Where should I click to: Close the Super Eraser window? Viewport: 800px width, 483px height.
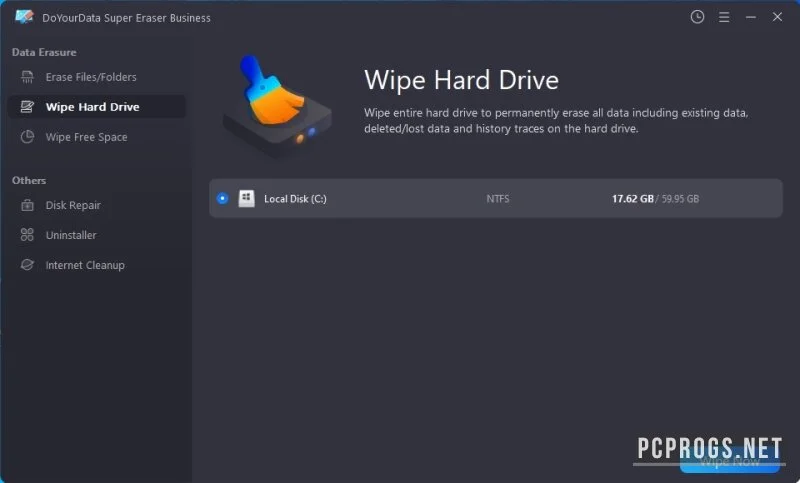coord(777,17)
